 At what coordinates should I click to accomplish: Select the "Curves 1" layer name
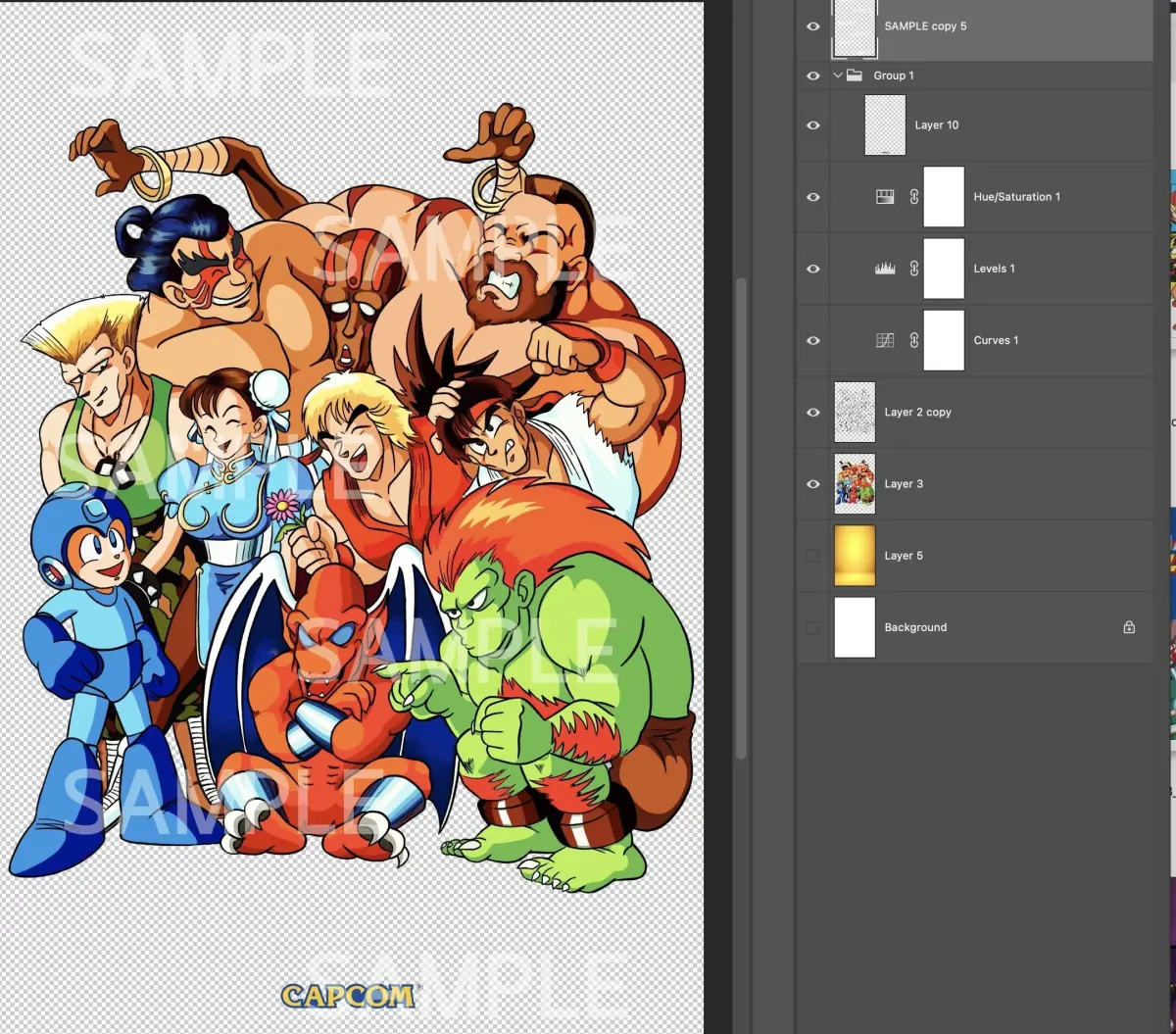pyautogui.click(x=996, y=340)
